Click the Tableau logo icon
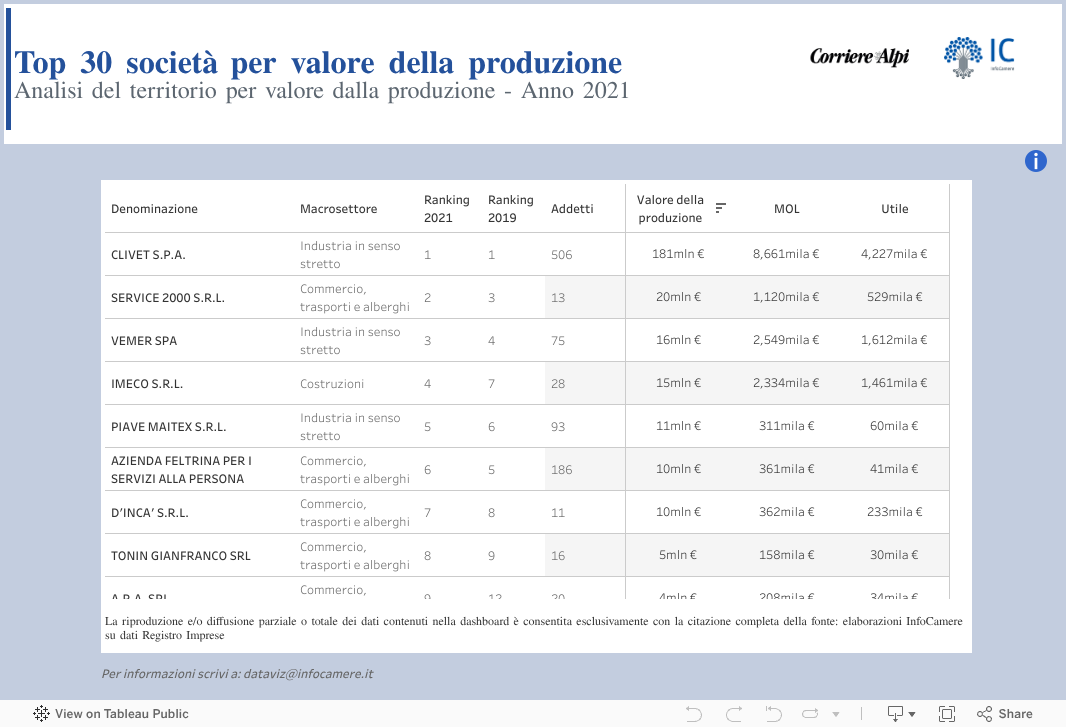 [x=41, y=713]
